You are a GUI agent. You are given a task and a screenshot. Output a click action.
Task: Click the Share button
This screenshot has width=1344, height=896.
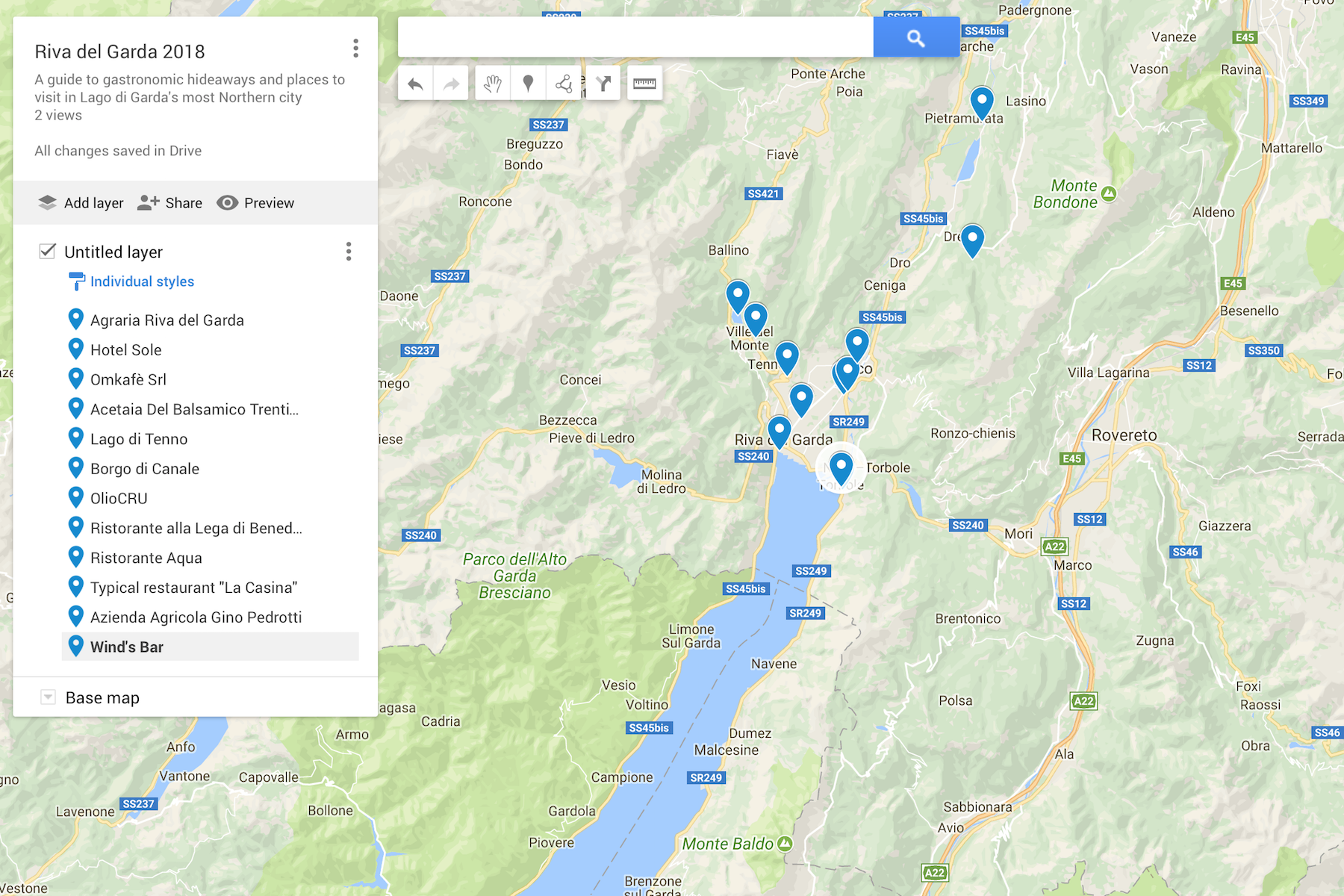click(x=170, y=203)
